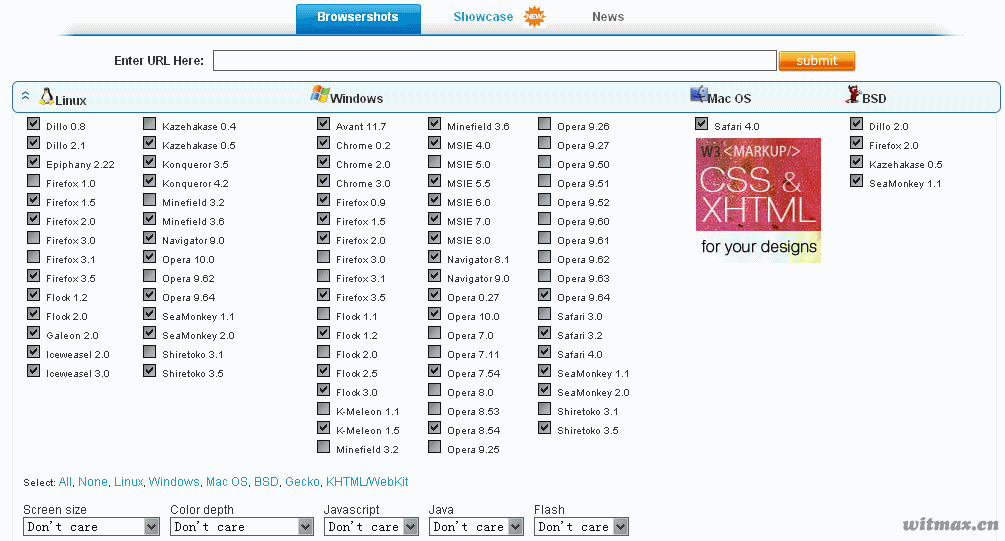The image size is (1005, 541).
Task: Uncheck Chrome 3.0 under Windows
Action: click(323, 180)
